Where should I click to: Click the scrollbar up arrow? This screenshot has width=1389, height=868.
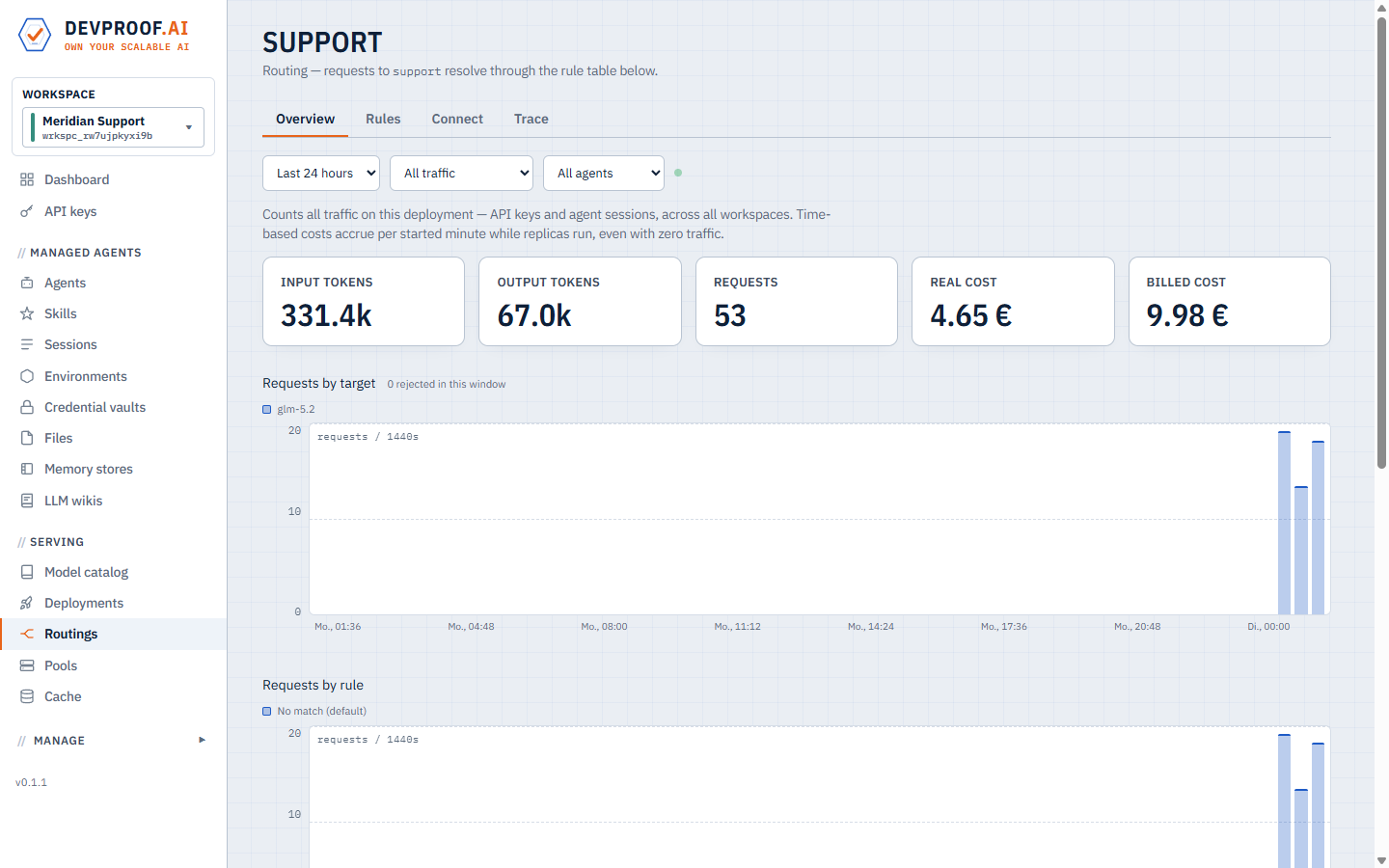click(1381, 7)
